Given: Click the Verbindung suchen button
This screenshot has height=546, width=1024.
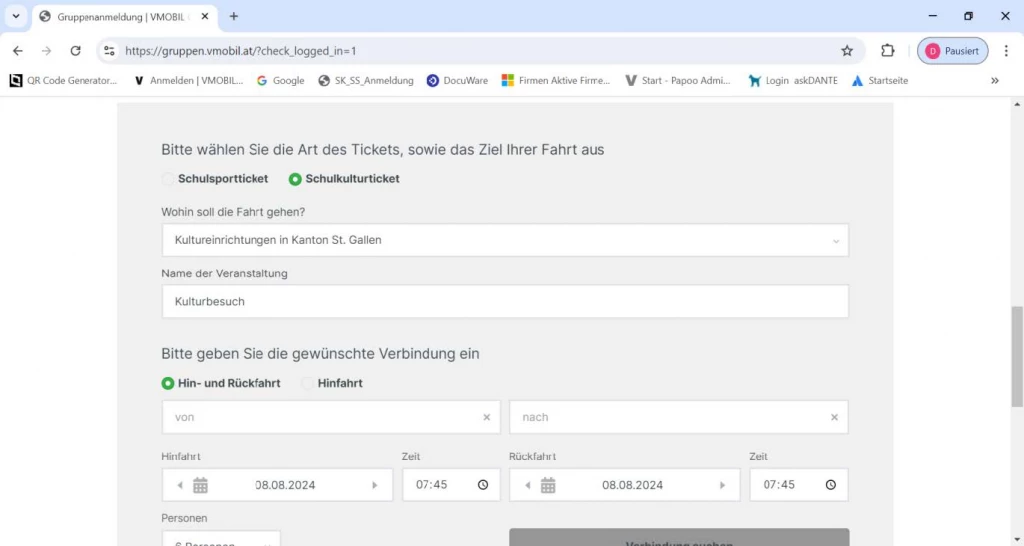Looking at the screenshot, I should tap(678, 538).
